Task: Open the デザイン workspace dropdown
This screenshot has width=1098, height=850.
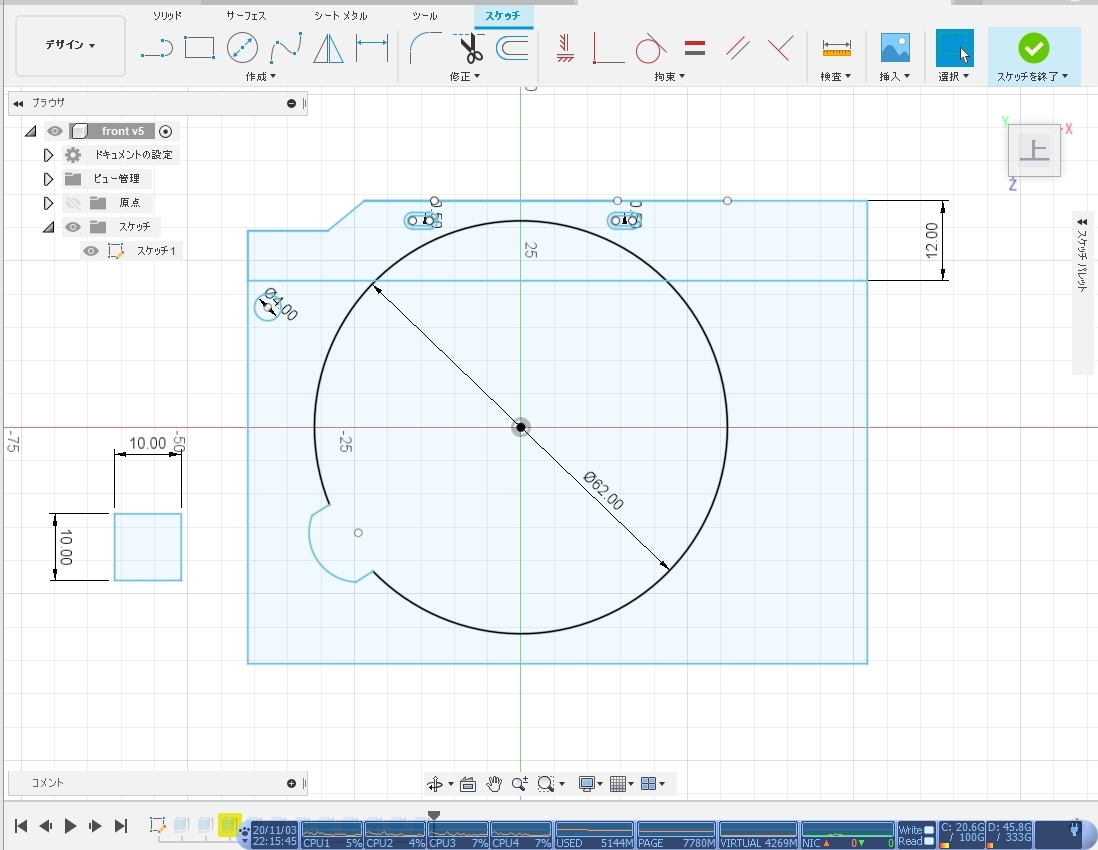Action: pyautogui.click(x=70, y=46)
